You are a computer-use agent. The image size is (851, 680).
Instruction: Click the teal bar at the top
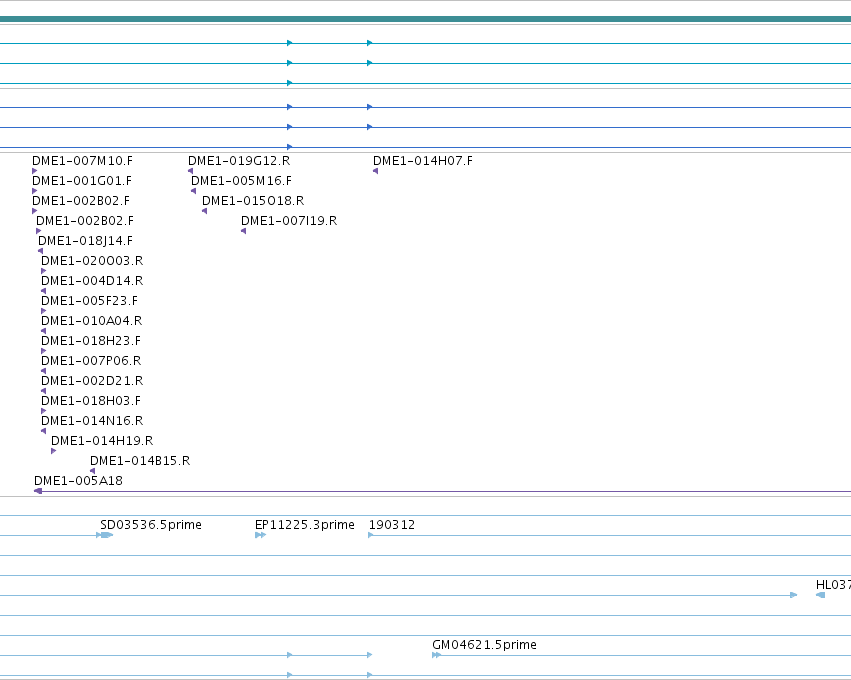click(426, 20)
